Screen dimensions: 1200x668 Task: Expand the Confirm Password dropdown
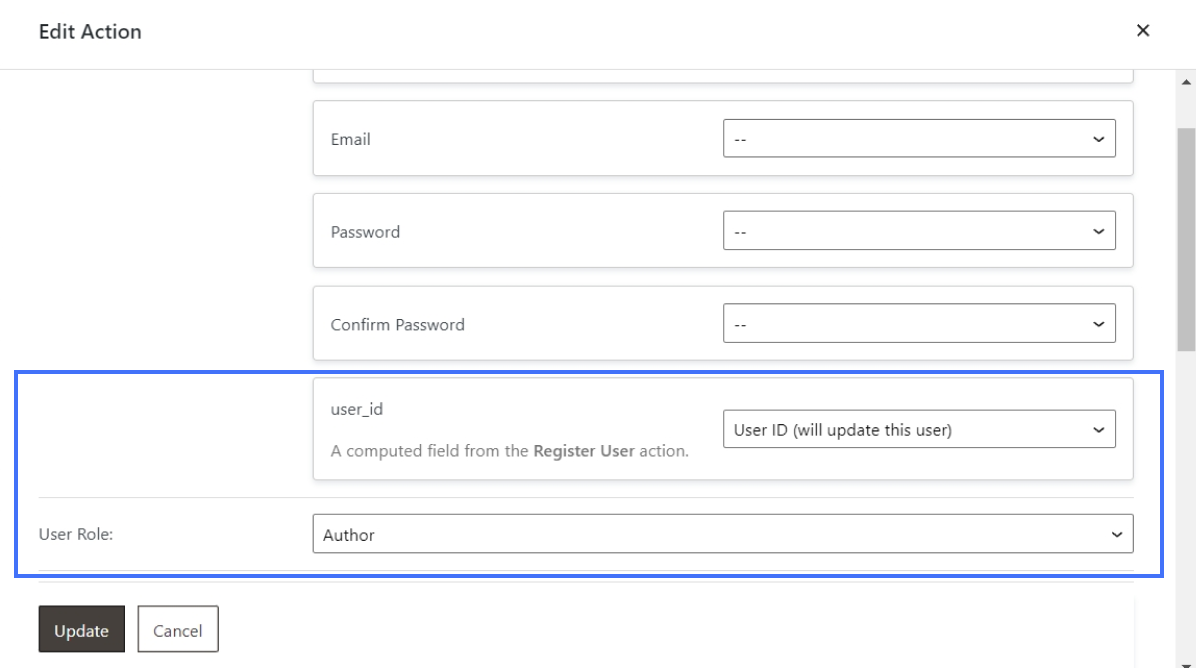click(918, 324)
